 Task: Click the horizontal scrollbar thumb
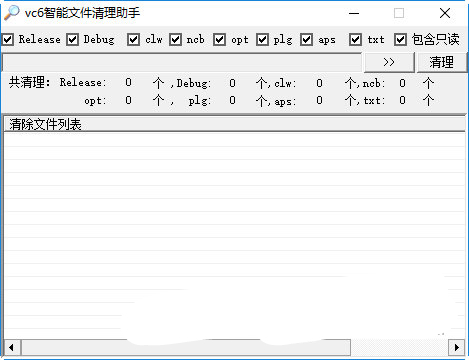click(186, 347)
